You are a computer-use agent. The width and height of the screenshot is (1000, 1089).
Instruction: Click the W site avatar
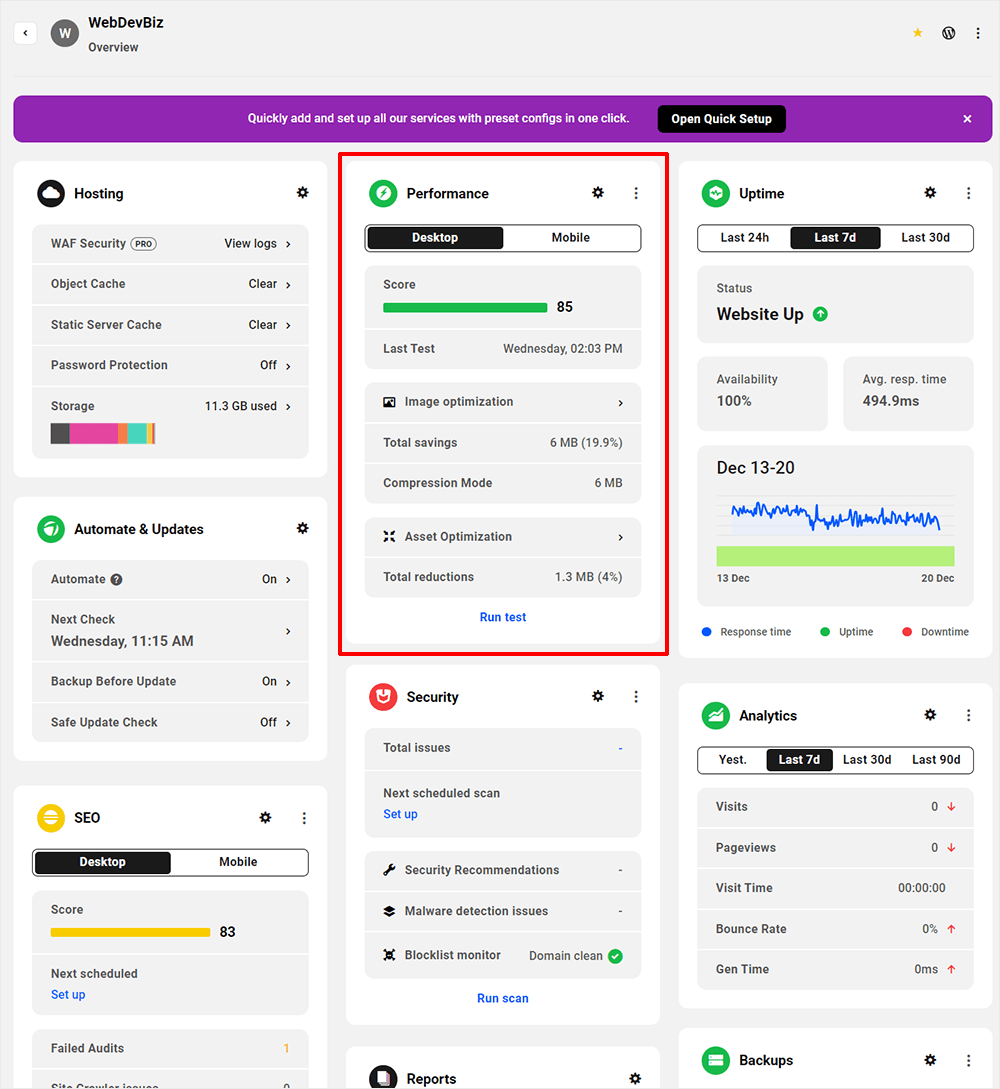point(65,33)
